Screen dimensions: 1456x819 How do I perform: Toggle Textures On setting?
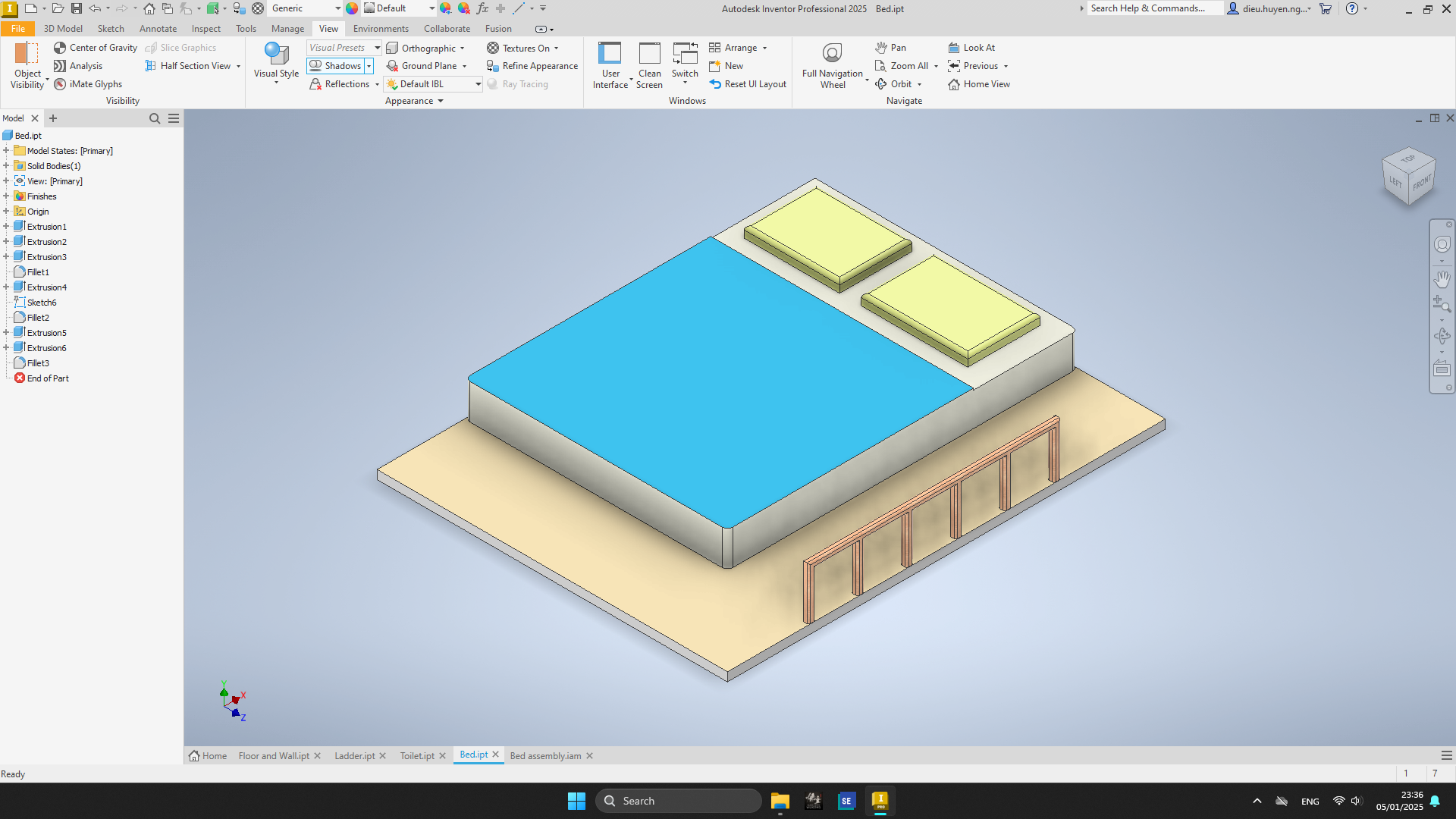519,48
